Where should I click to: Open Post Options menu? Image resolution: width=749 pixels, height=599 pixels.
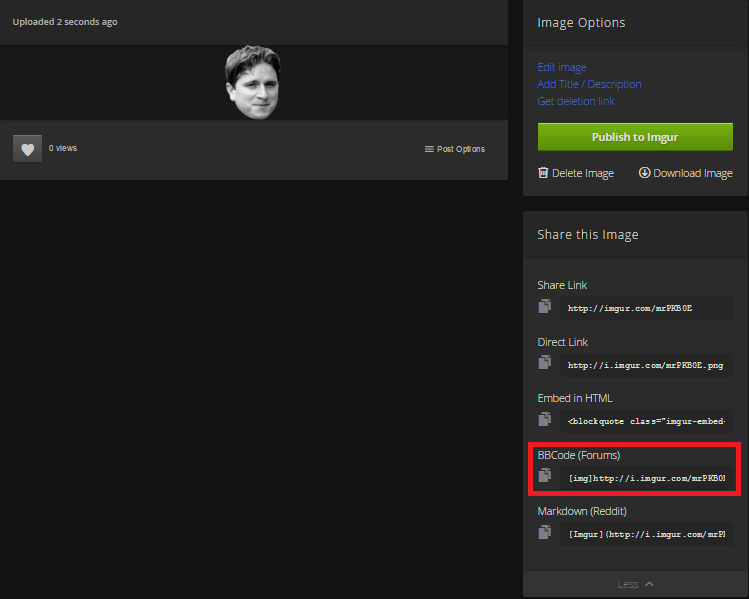(x=455, y=149)
